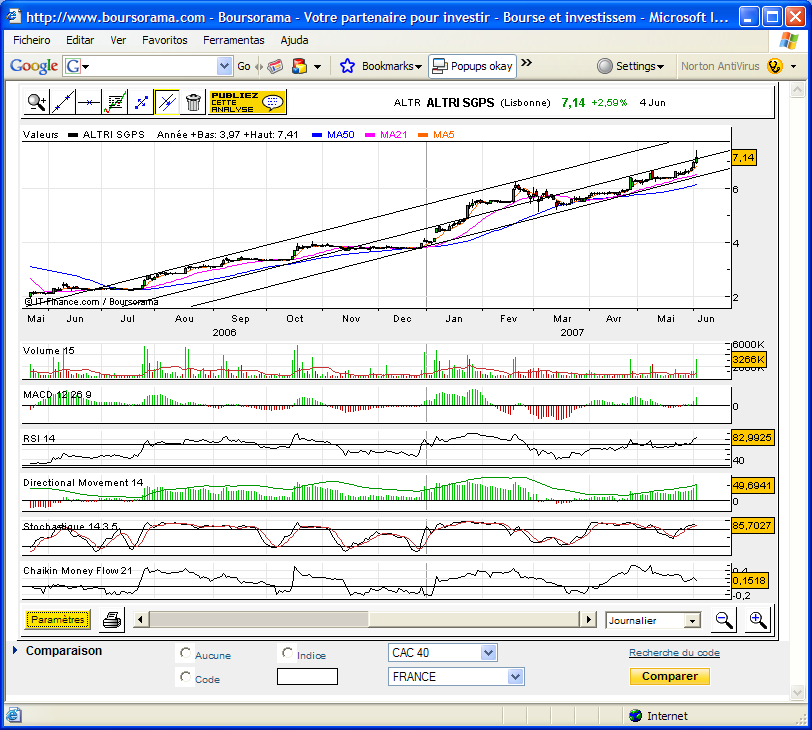
Task: Click the yellow 7,14 price label
Action: pyautogui.click(x=743, y=157)
